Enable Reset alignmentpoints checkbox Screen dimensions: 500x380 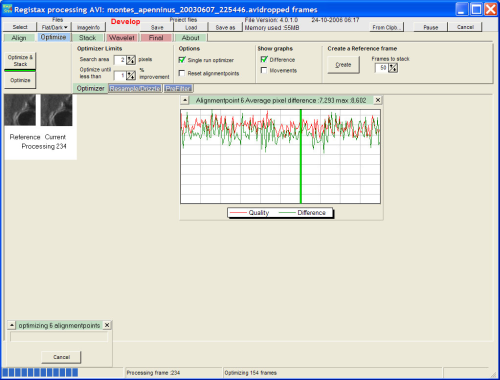tap(182, 73)
